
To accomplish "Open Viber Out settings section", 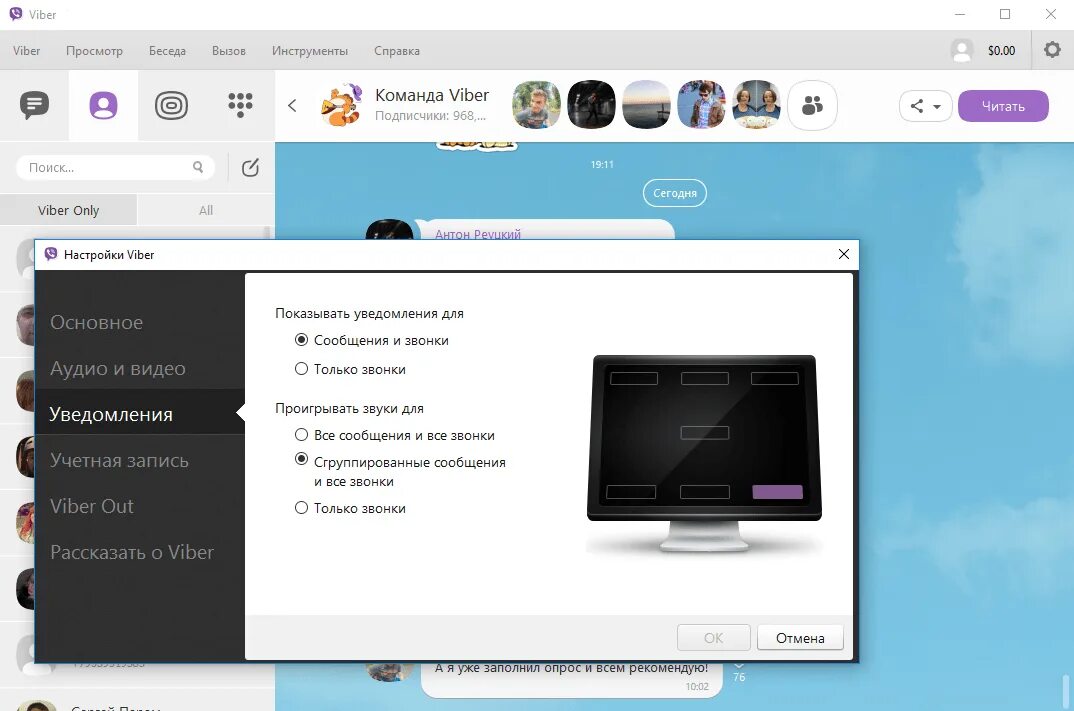I will [92, 506].
